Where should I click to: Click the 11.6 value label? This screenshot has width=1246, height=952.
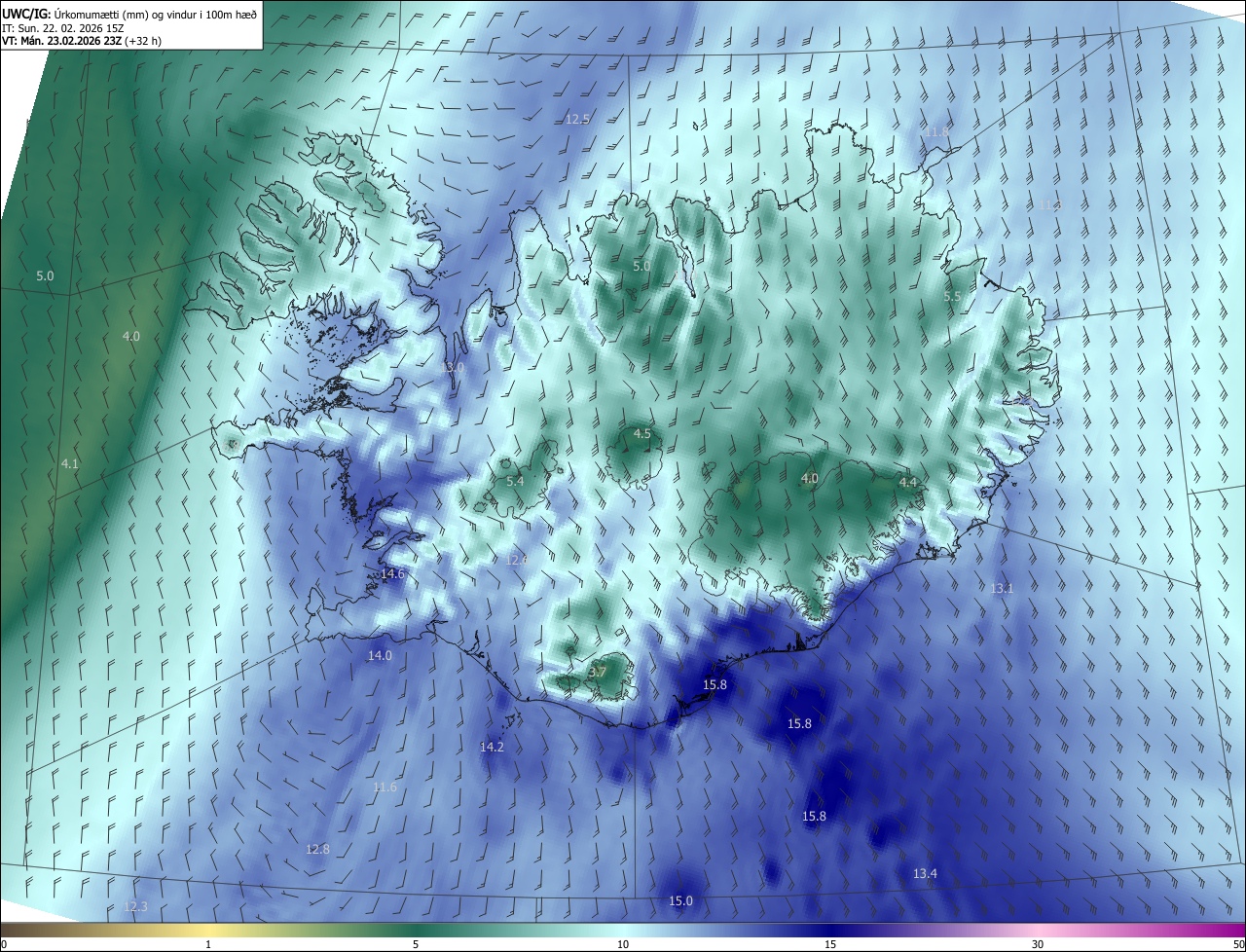pos(385,787)
